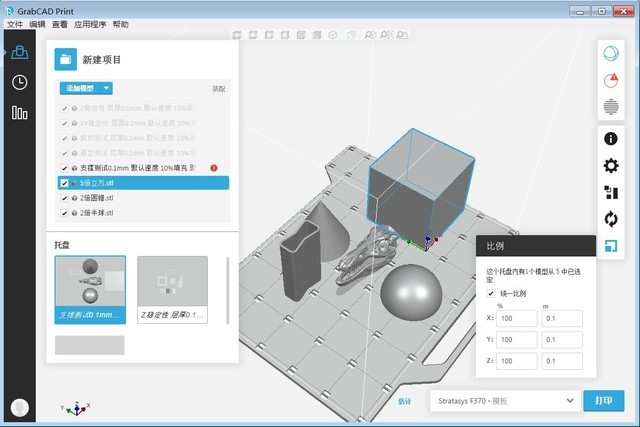Viewport: 640px width, 427px height.
Task: Select the 5倍立方.stl row
Action: click(x=143, y=183)
